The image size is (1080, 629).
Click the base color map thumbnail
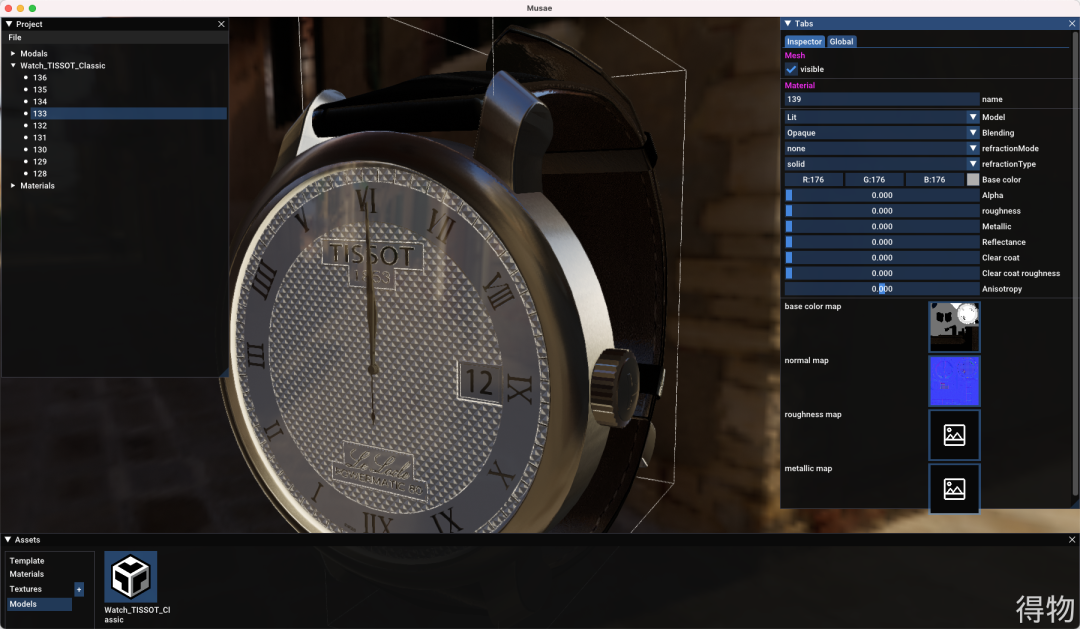point(954,327)
